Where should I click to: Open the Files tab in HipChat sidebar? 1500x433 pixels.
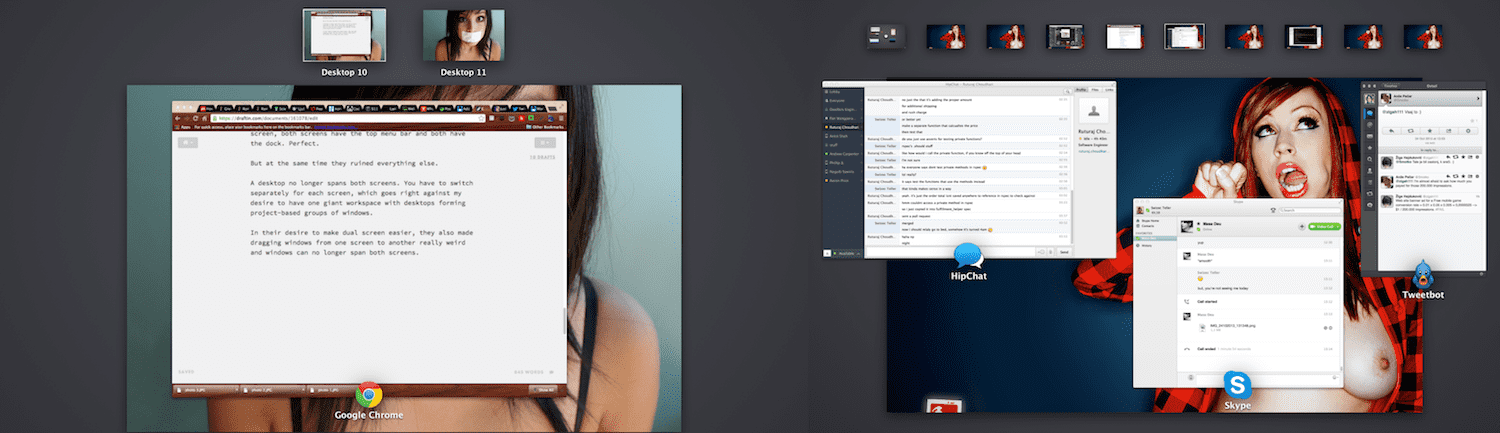(x=1094, y=90)
